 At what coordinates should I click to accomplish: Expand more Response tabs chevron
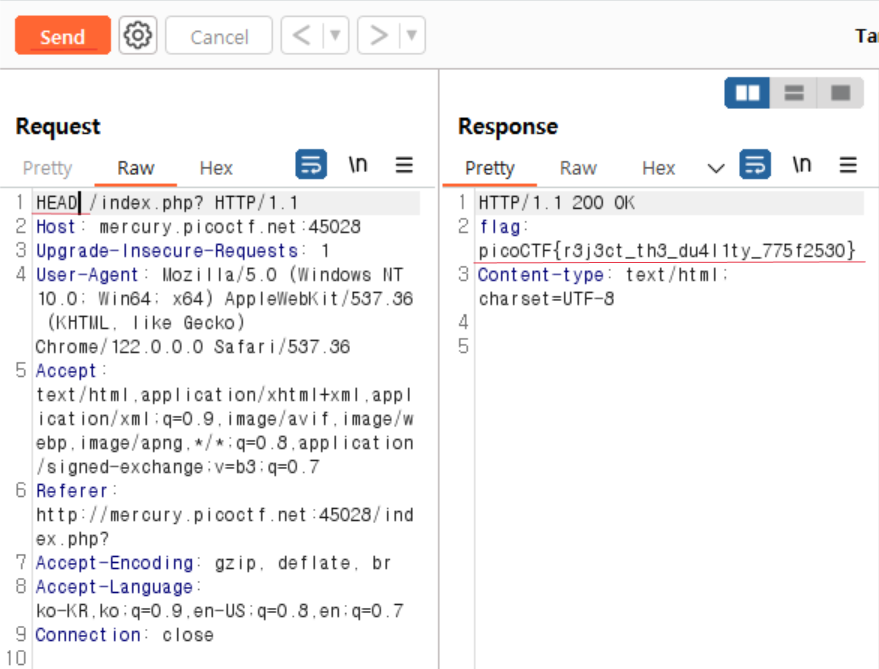click(x=716, y=168)
